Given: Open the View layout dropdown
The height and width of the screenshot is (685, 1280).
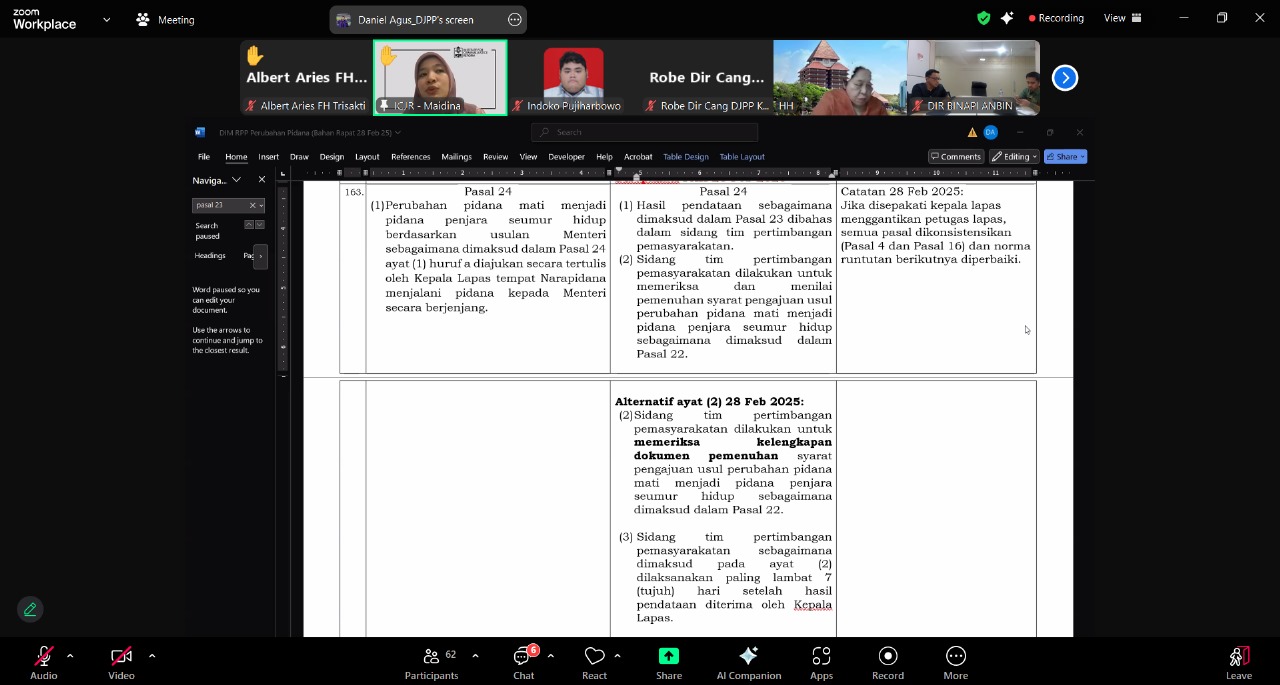Looking at the screenshot, I should tap(1121, 18).
